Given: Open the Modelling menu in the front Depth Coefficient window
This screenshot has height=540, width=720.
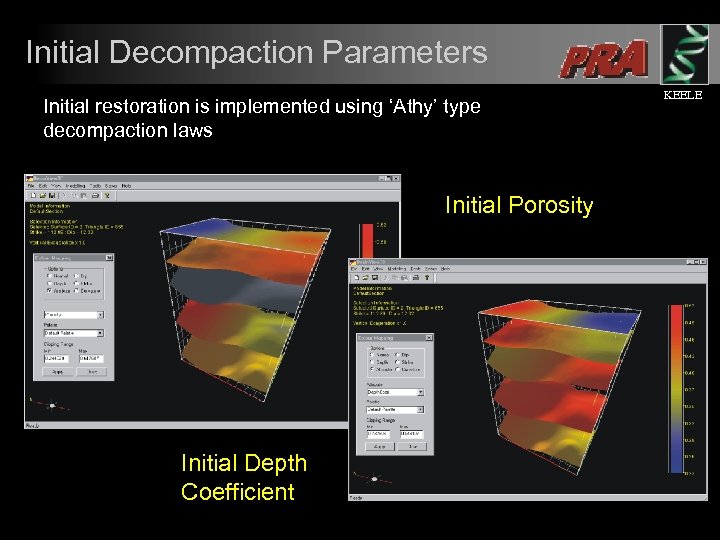Looking at the screenshot, I should [397, 269].
